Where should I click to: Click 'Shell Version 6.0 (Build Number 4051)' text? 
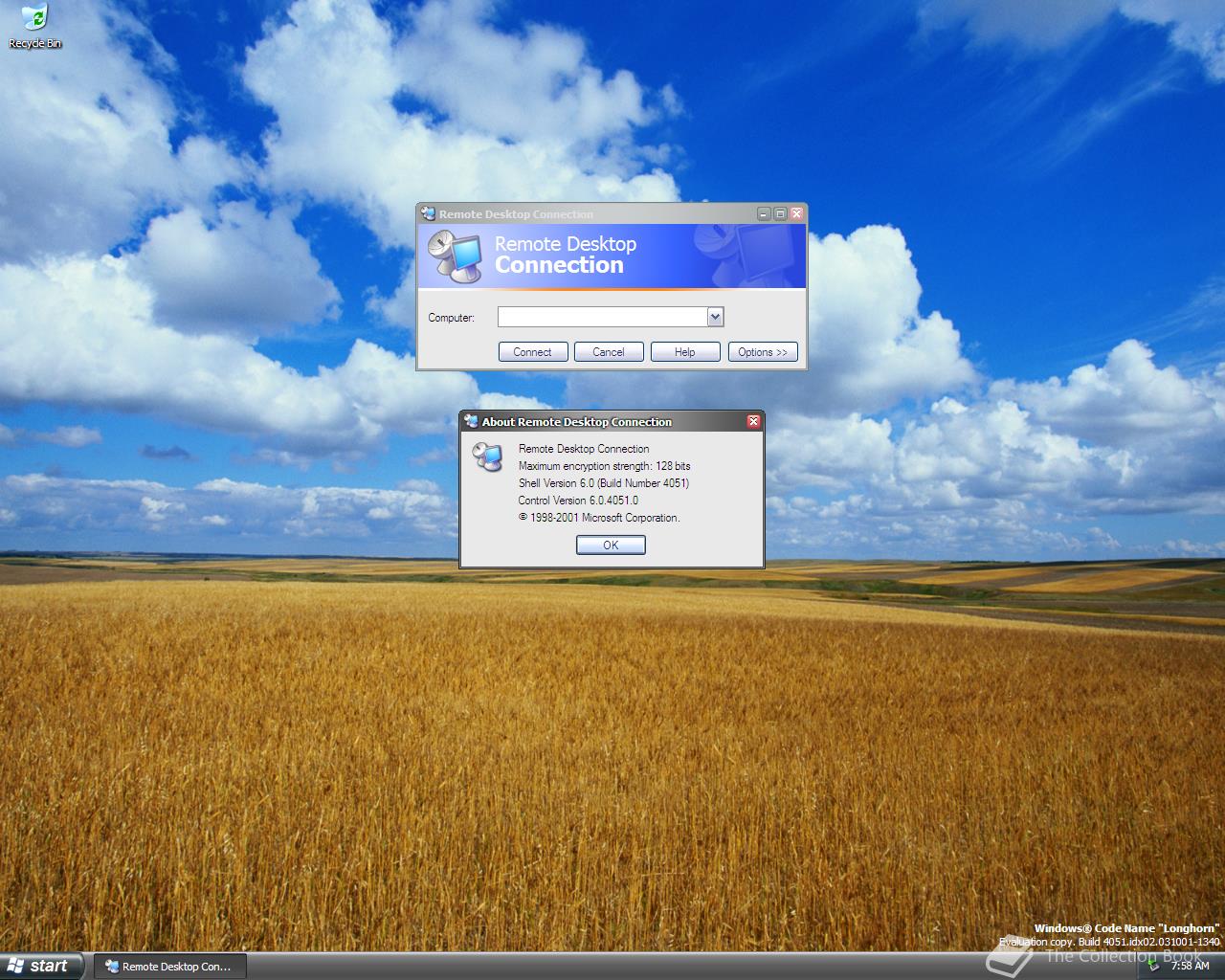click(604, 483)
